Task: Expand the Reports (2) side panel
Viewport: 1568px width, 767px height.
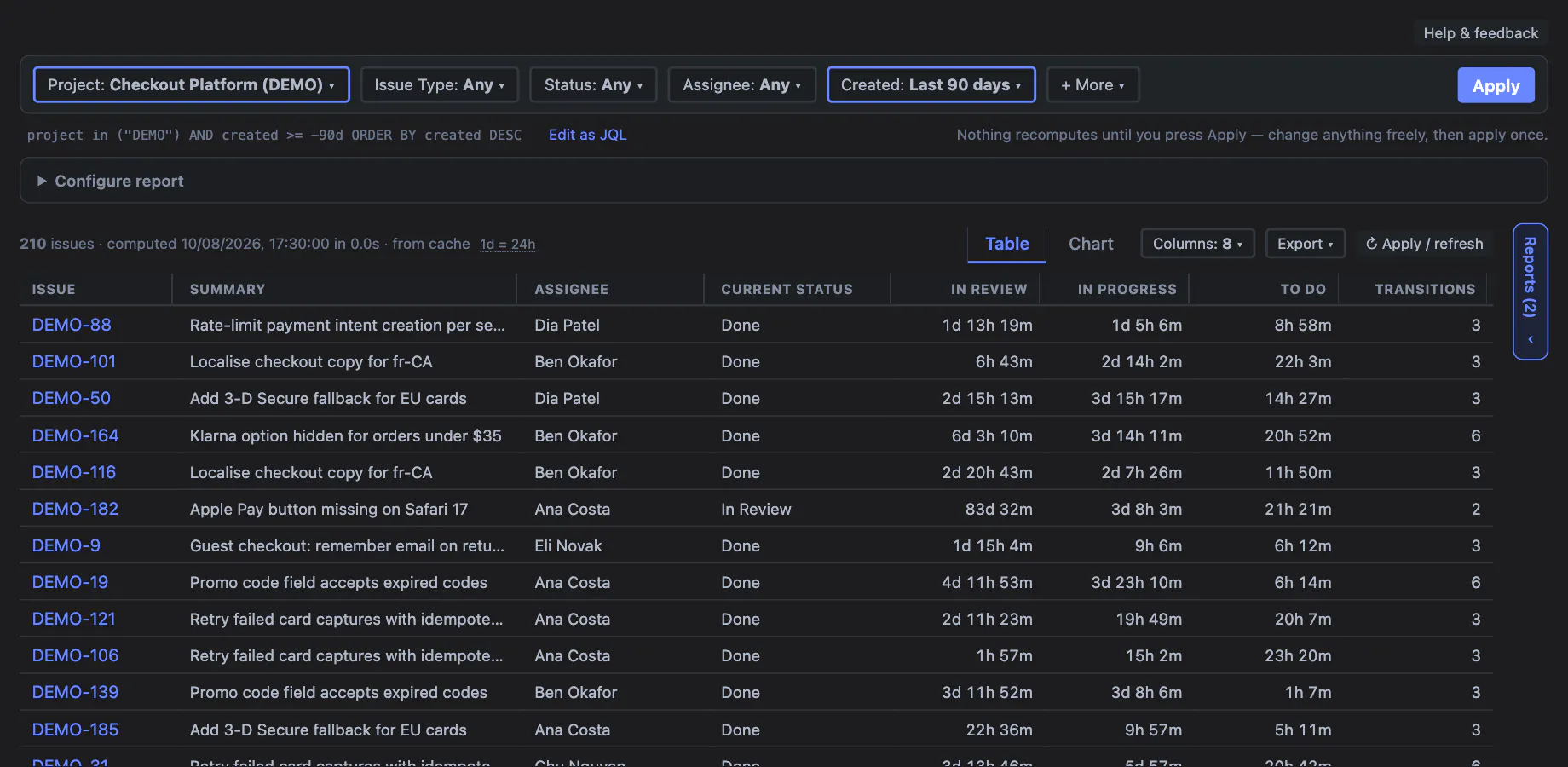Action: point(1530,291)
